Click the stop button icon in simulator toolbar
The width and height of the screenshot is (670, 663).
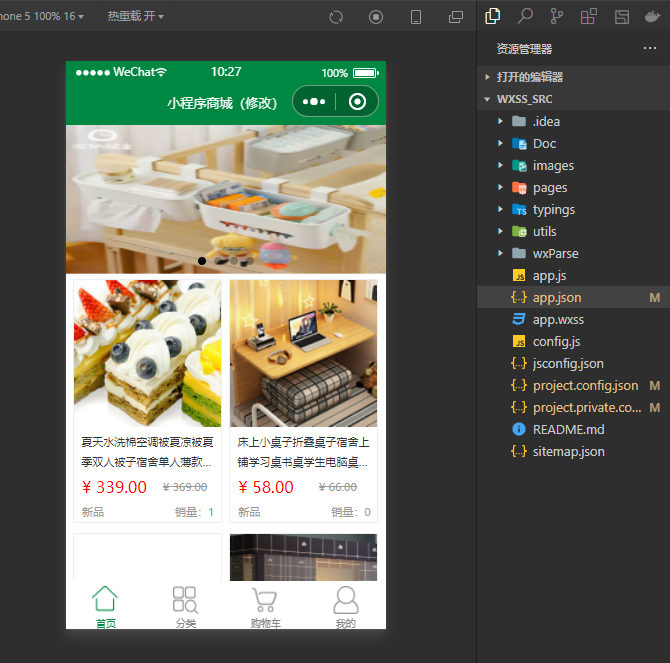coord(376,17)
